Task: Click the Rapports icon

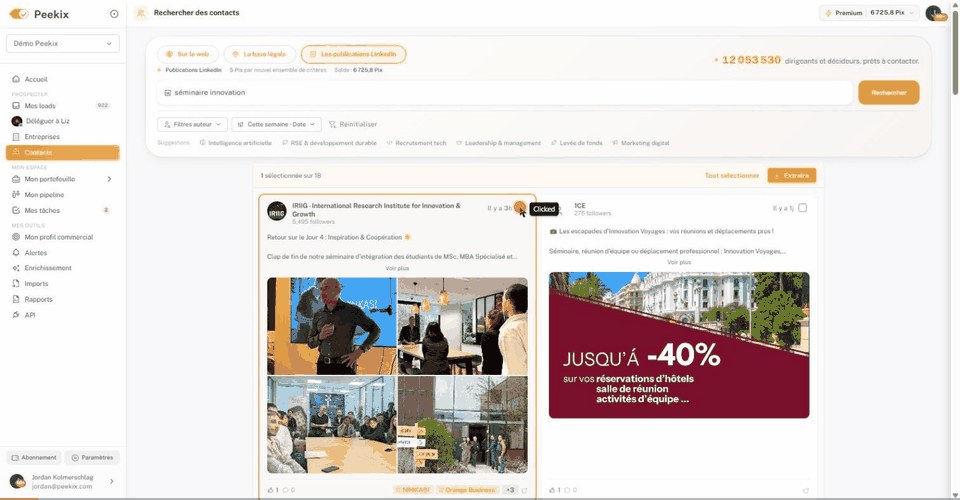Action: coord(16,299)
